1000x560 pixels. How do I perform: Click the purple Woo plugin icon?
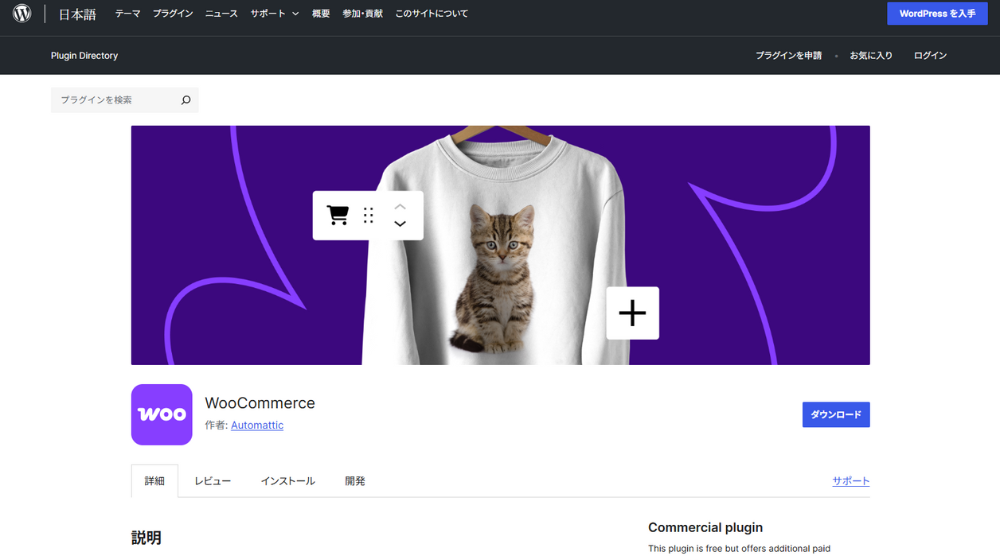161,415
